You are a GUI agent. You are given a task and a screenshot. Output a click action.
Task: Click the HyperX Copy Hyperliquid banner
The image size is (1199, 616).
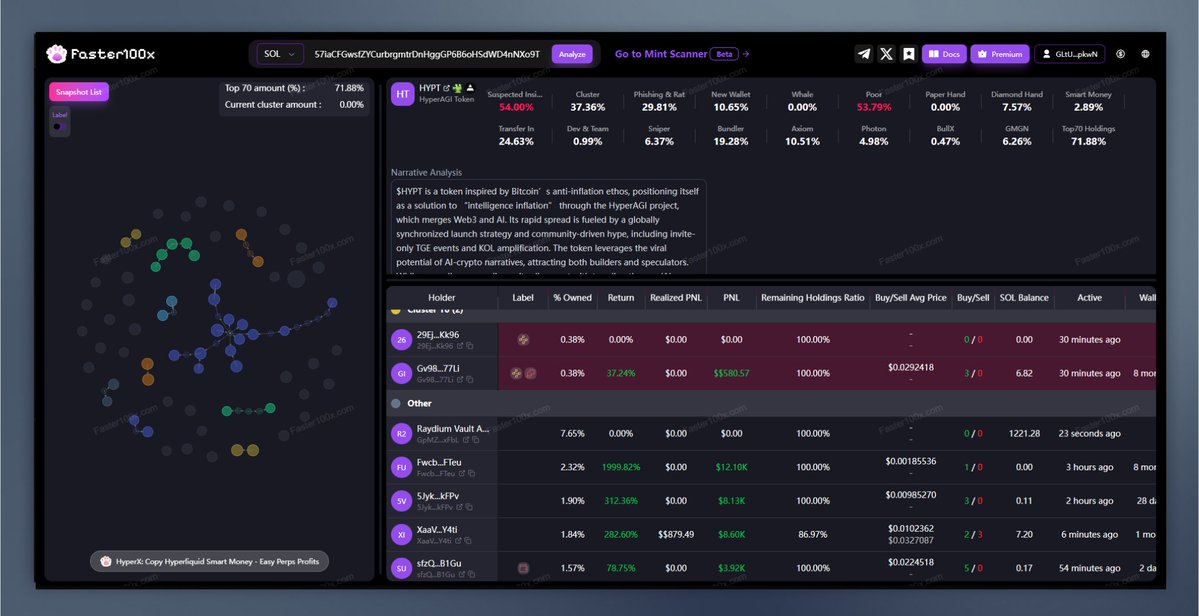click(209, 561)
